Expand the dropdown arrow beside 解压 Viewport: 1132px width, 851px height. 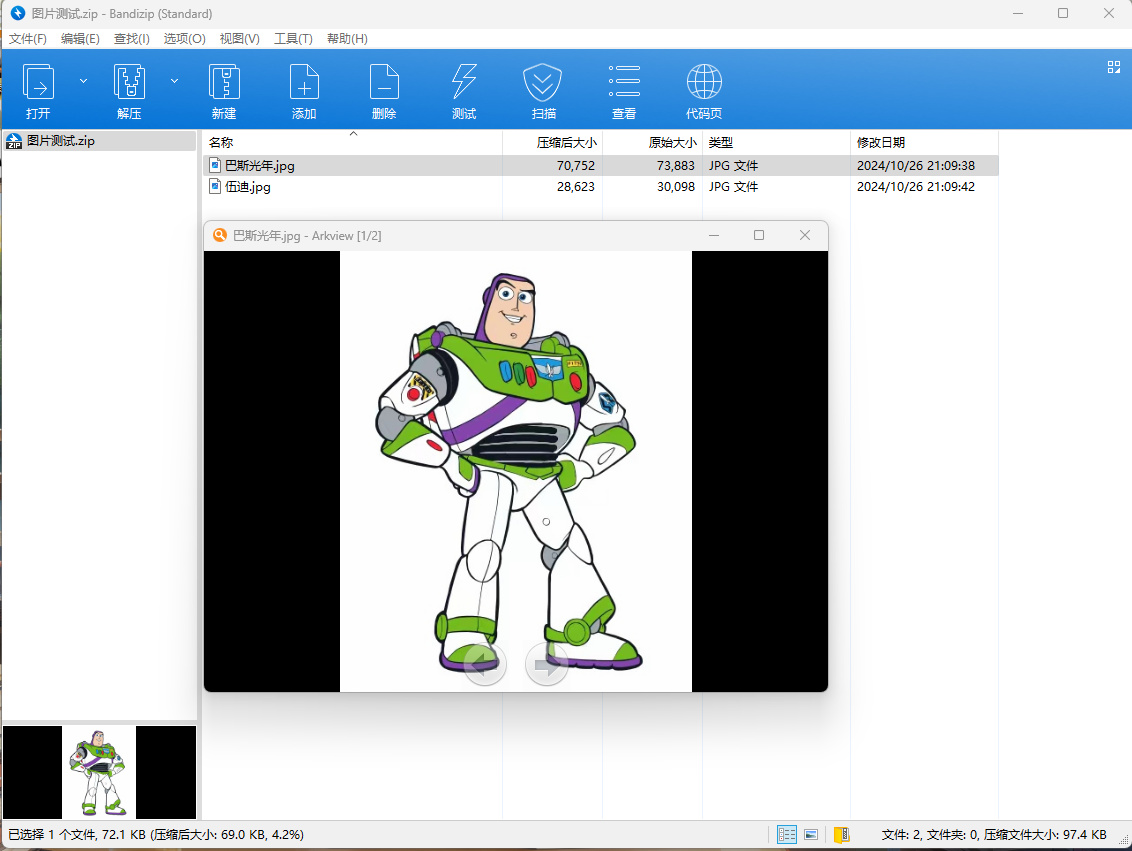[x=174, y=81]
